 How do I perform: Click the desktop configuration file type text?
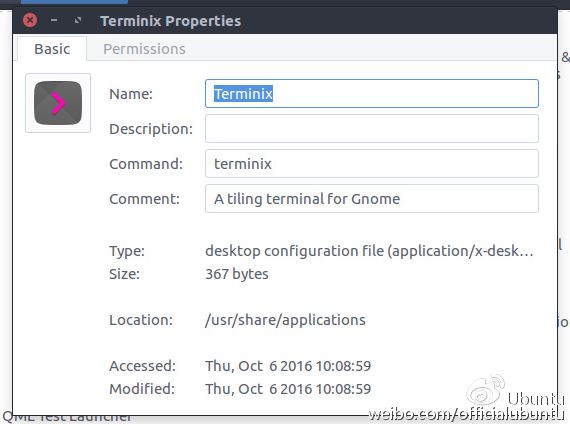pyautogui.click(x=369, y=251)
